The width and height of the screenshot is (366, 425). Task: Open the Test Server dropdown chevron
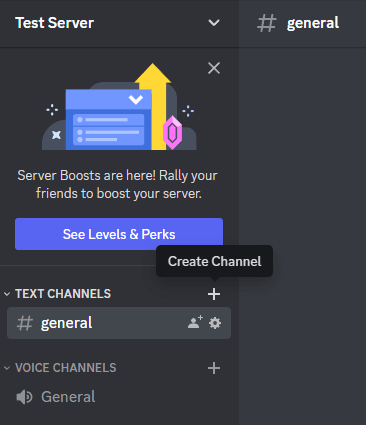(214, 23)
